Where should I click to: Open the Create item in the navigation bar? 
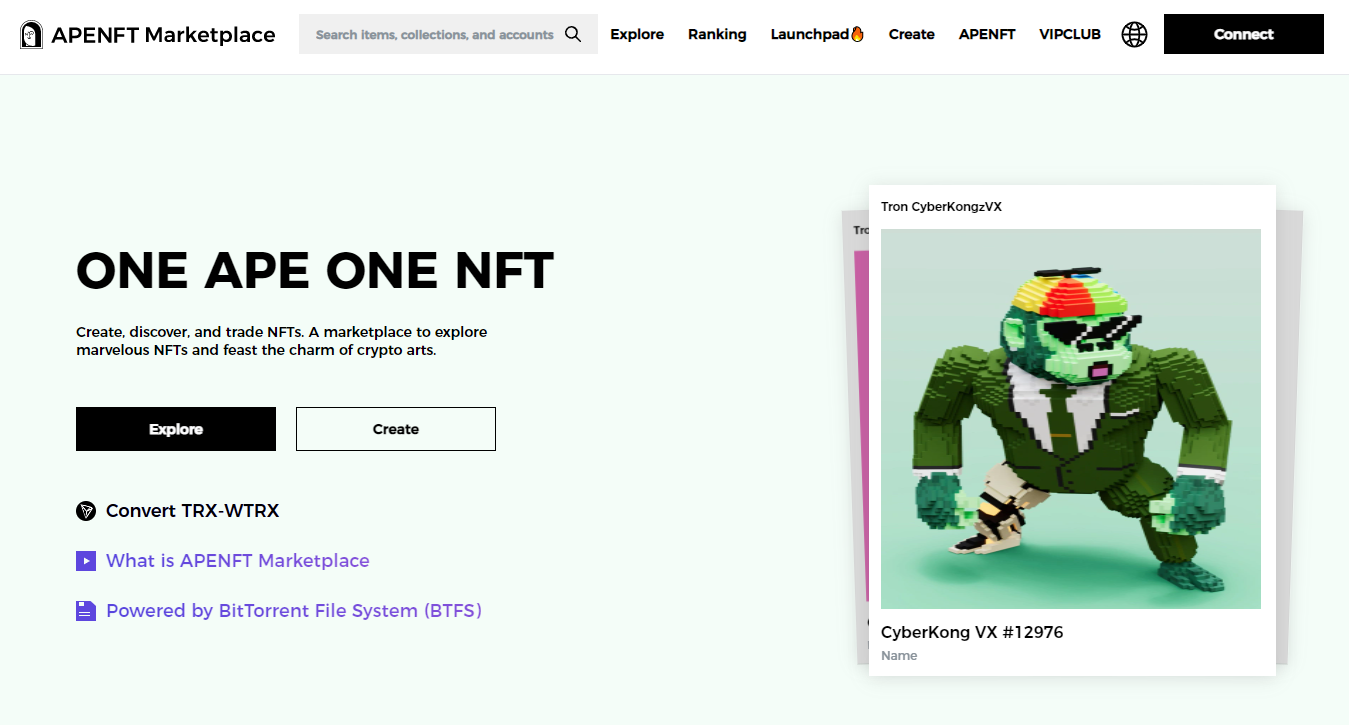[912, 34]
